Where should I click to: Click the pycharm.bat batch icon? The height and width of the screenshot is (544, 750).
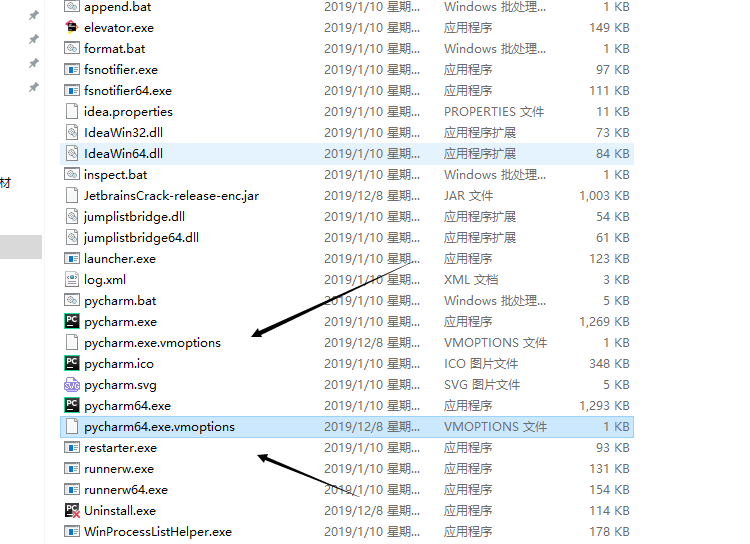tap(72, 300)
